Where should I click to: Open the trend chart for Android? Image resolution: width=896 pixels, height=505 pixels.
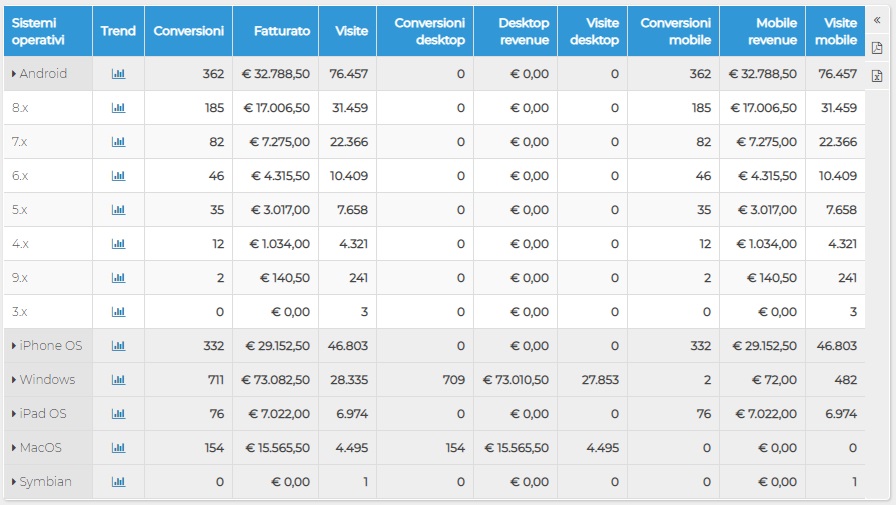point(118,74)
